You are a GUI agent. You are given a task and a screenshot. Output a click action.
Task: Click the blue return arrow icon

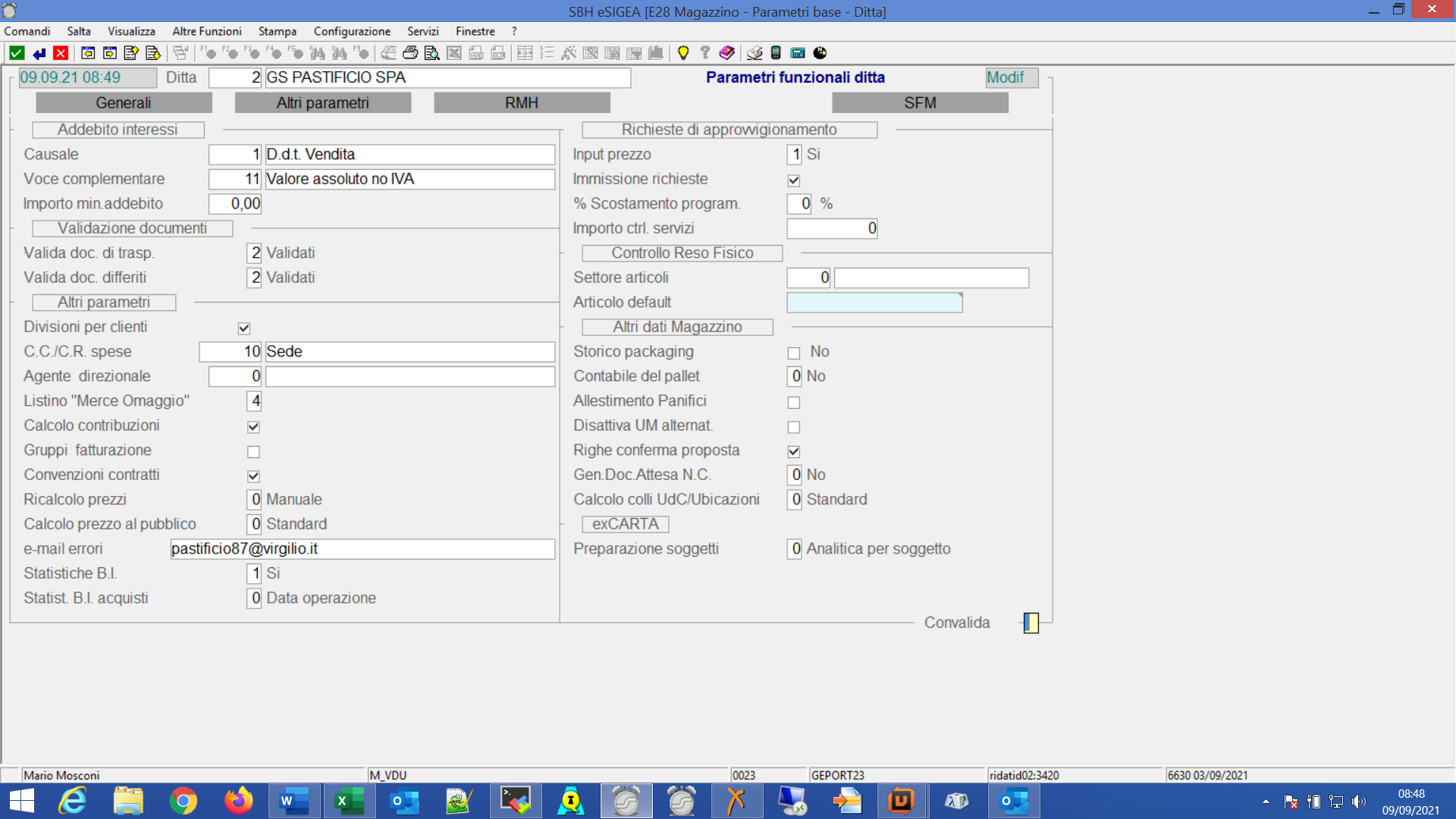click(x=39, y=53)
